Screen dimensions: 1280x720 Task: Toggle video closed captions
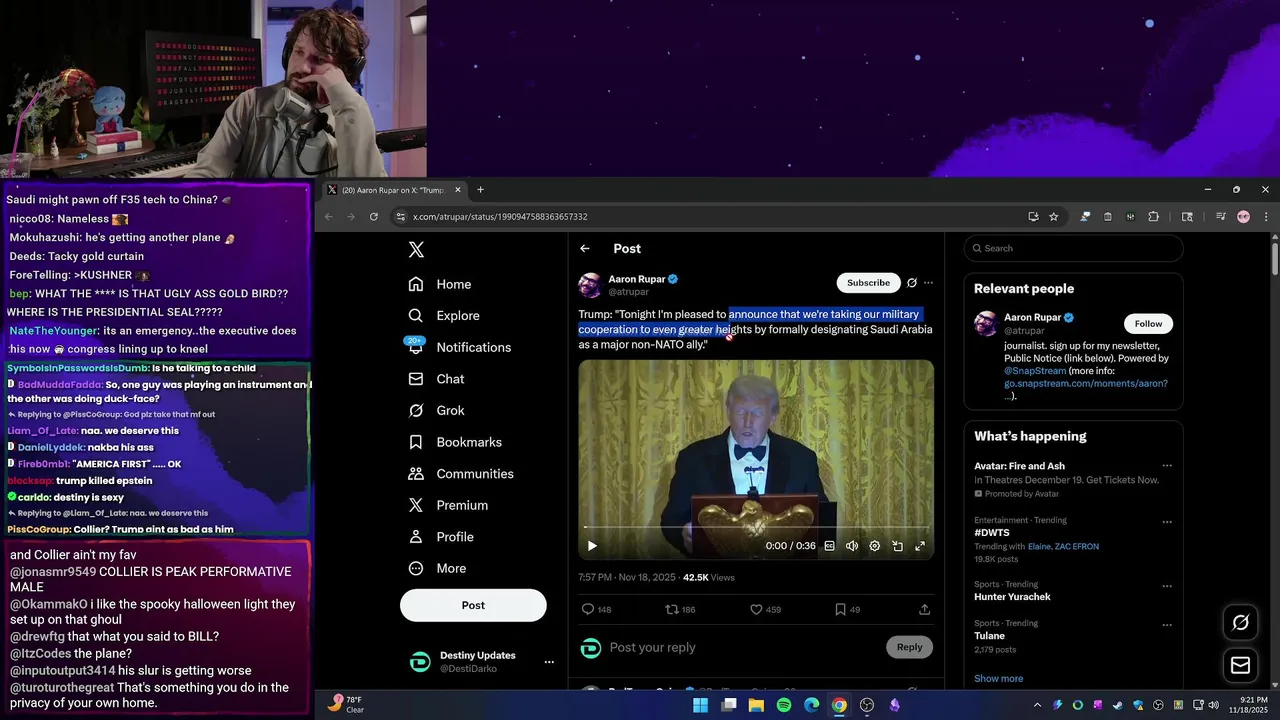829,546
